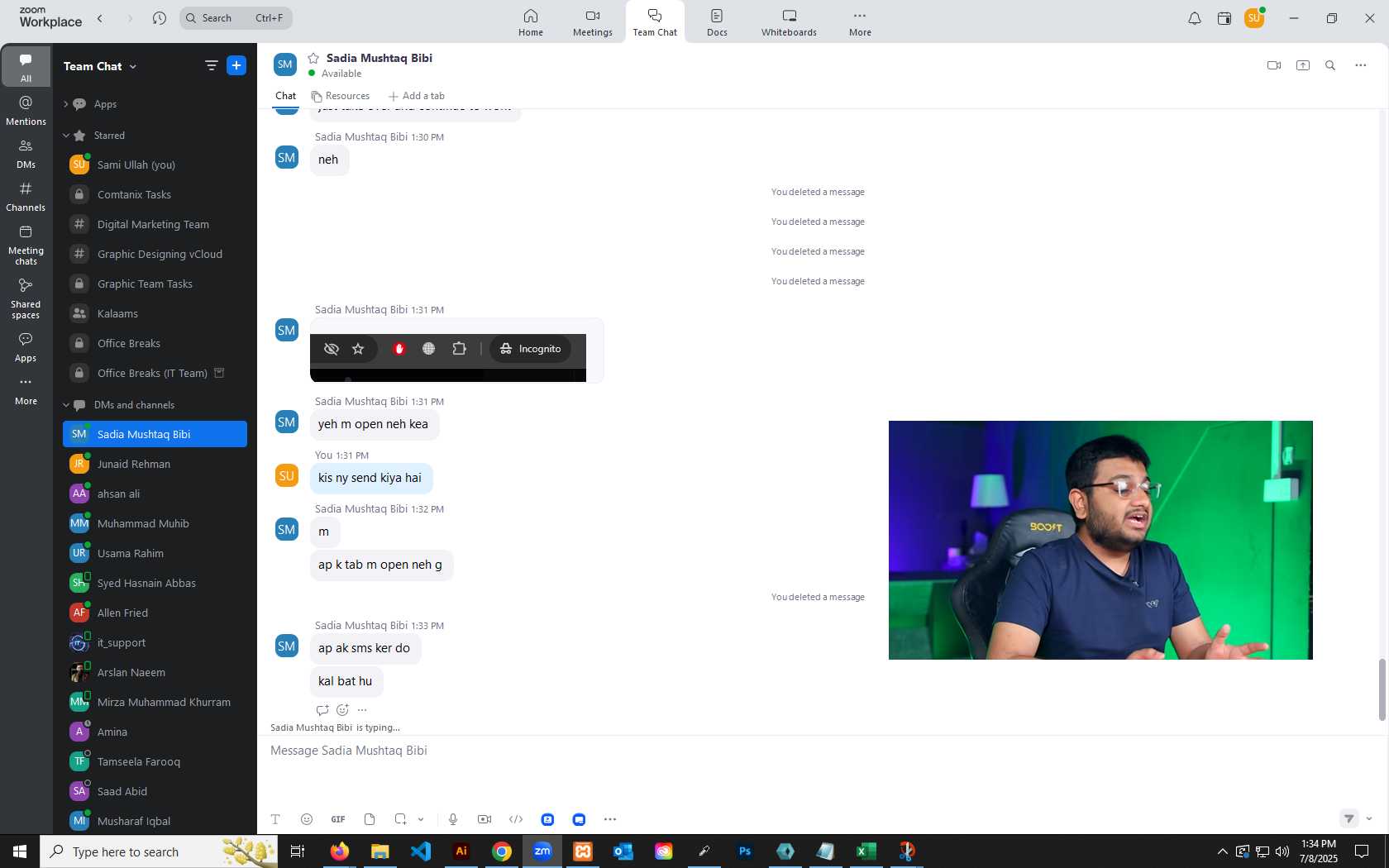Image resolution: width=1389 pixels, height=868 pixels.
Task: Insert a code snippet
Action: [516, 819]
